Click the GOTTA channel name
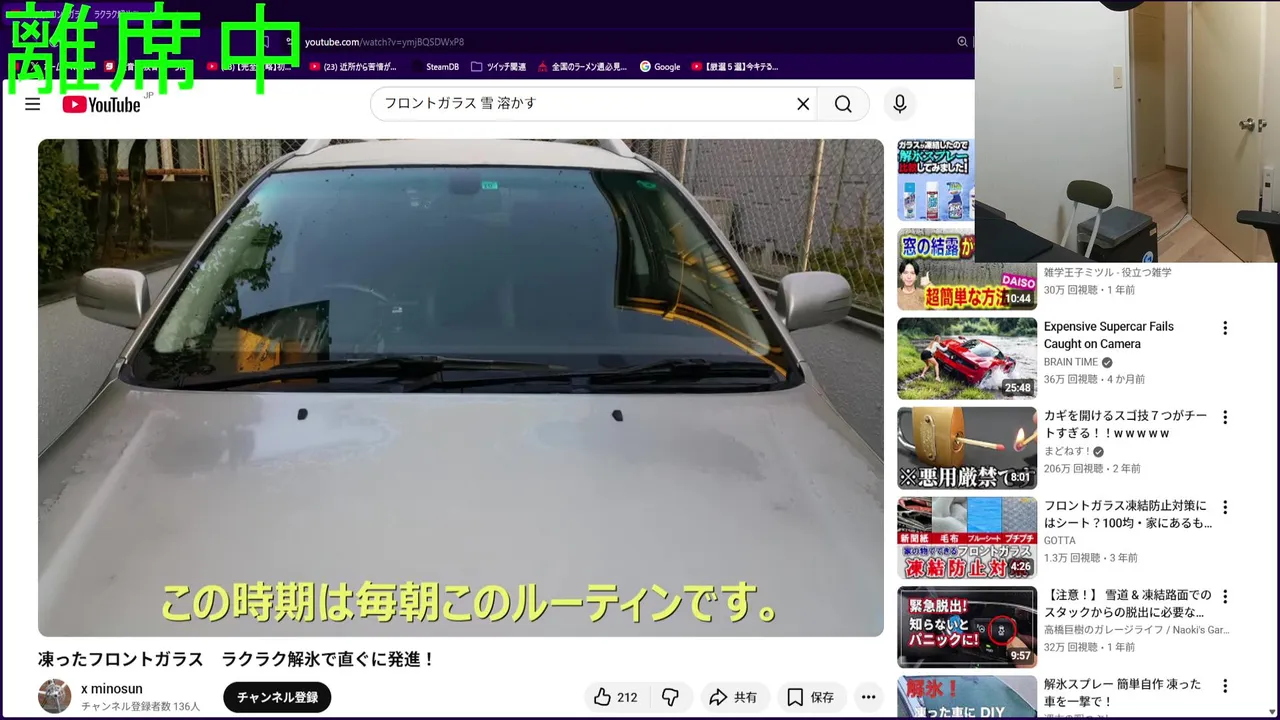 (1060, 540)
